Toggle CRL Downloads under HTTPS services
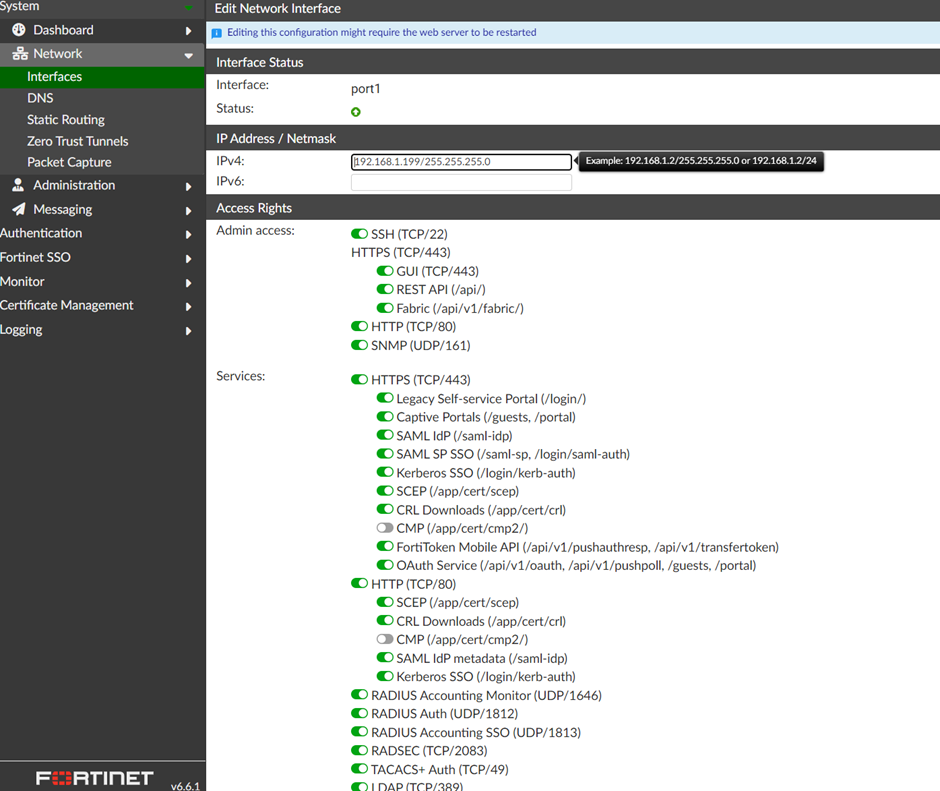 385,510
